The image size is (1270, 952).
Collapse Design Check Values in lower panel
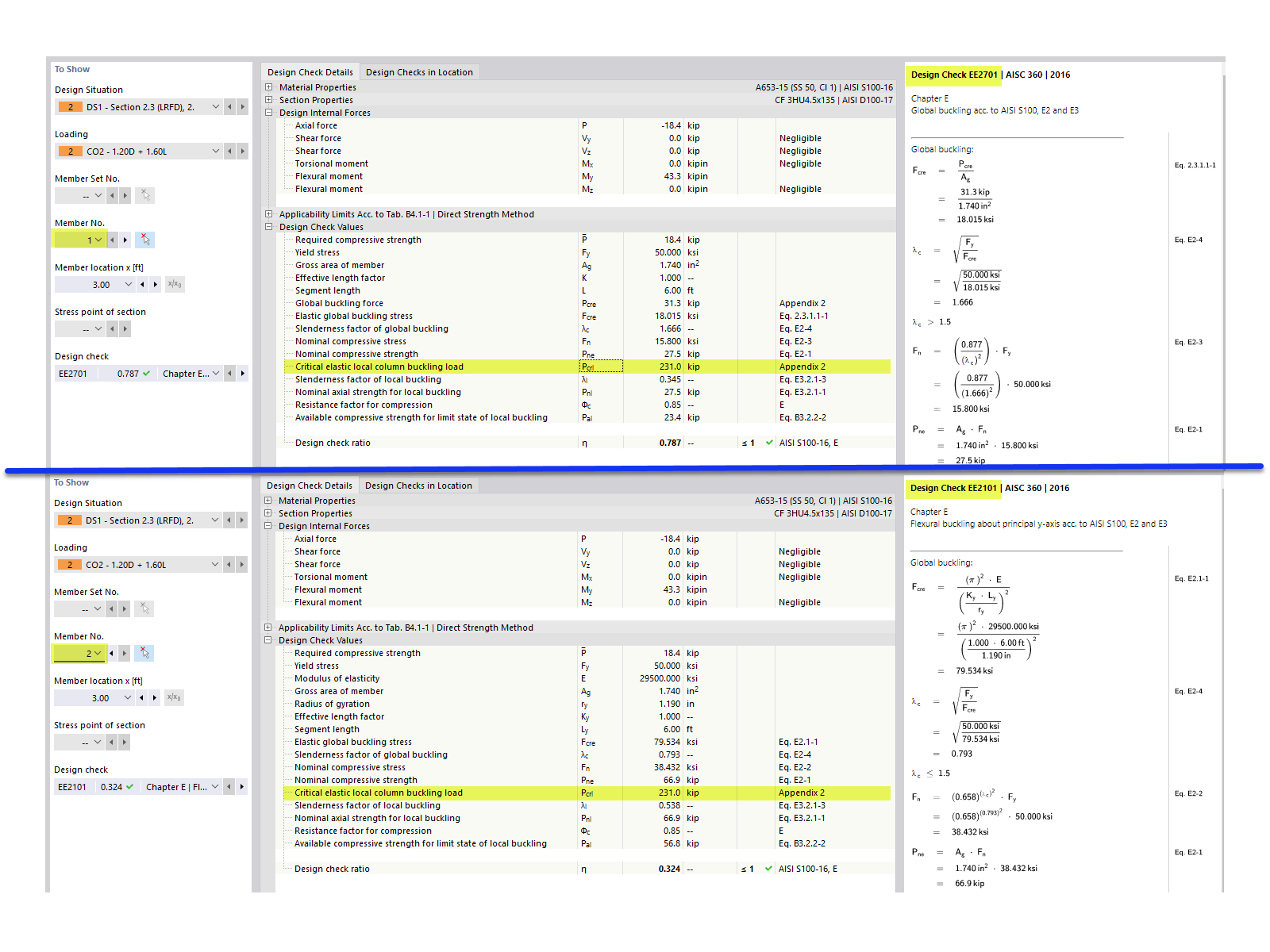(268, 640)
